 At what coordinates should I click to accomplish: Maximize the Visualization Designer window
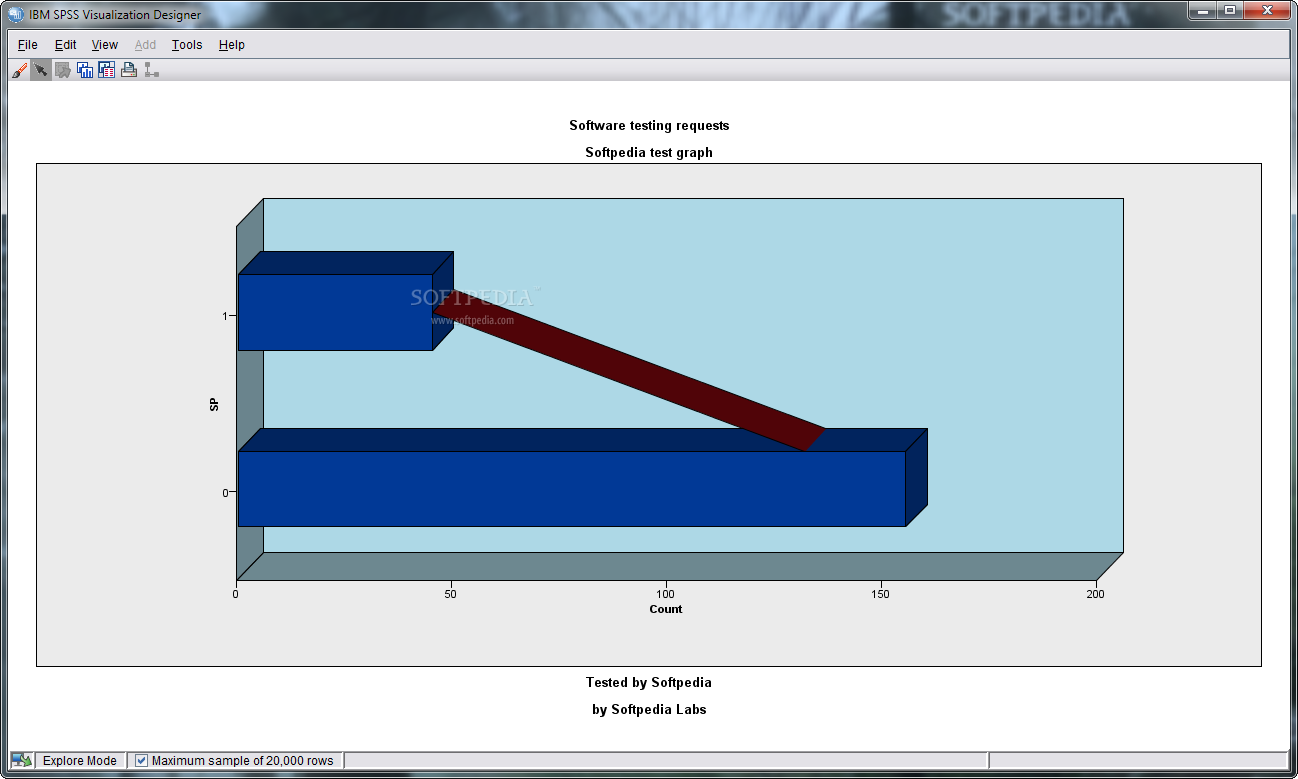(1229, 11)
